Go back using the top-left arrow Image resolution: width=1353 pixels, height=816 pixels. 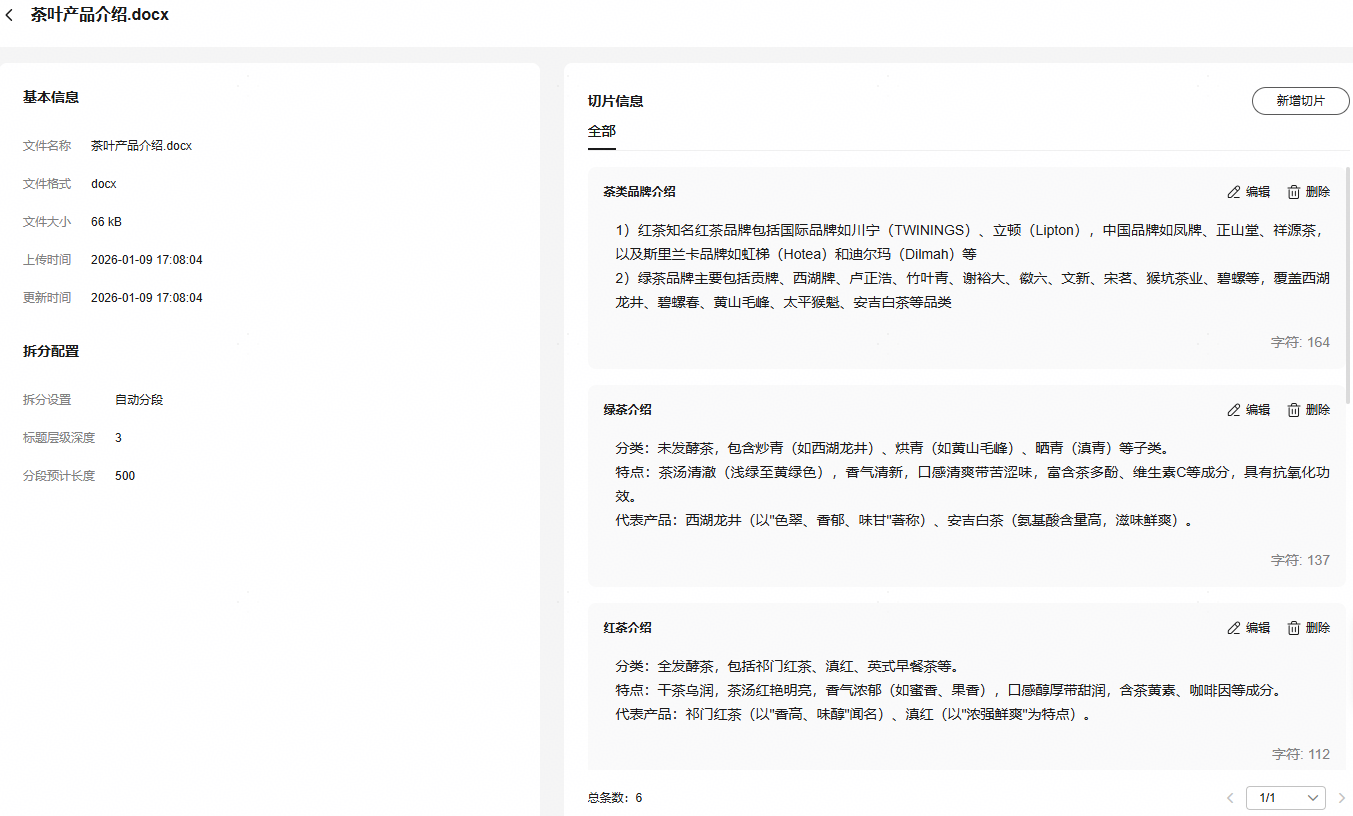10,15
